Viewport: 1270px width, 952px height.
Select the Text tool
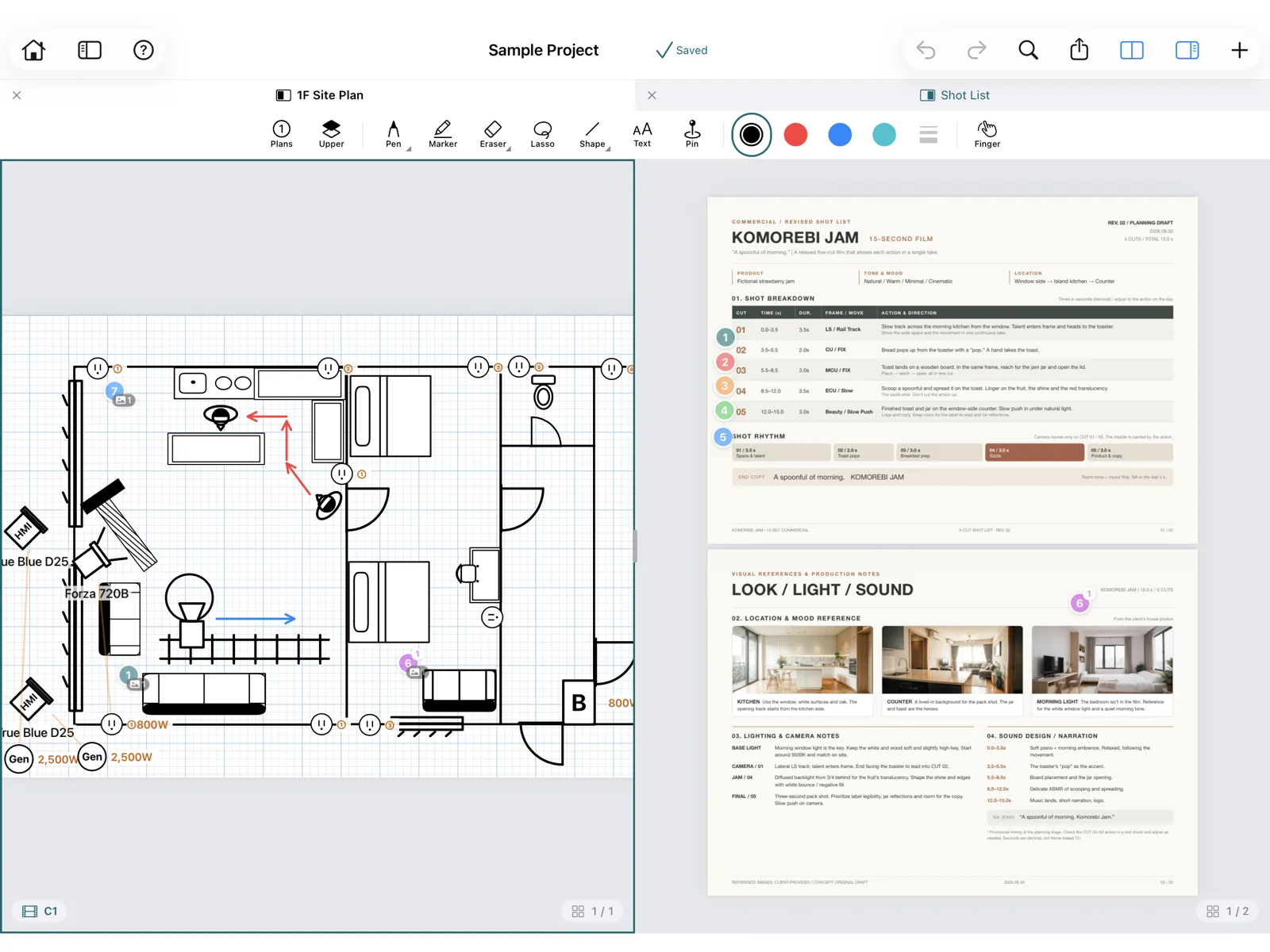pyautogui.click(x=642, y=134)
